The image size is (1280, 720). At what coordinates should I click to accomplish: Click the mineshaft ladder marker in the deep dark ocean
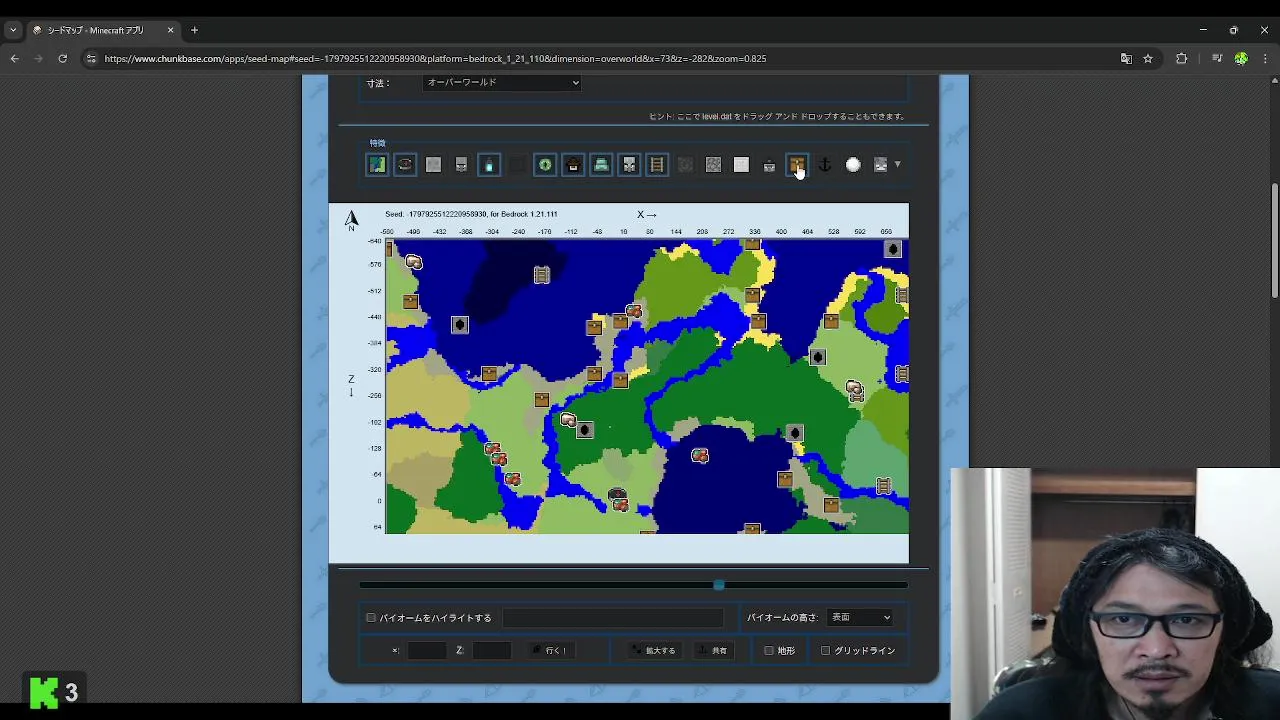tap(542, 275)
